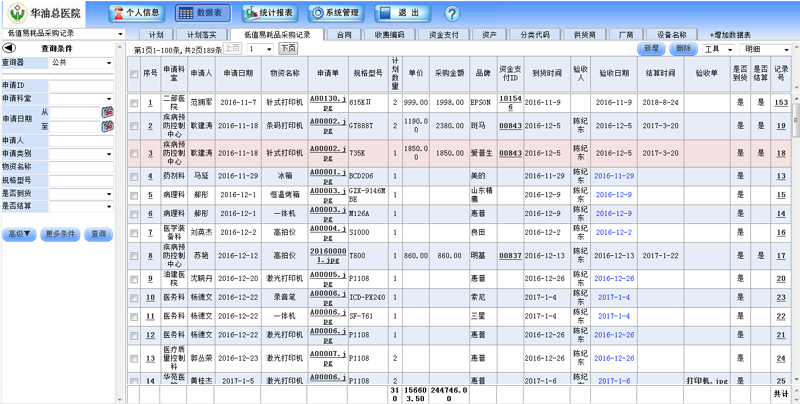Image resolution: width=800 pixels, height=404 pixels.
Task: Open attachment link A00130.jpg in row 1
Action: coord(328,103)
